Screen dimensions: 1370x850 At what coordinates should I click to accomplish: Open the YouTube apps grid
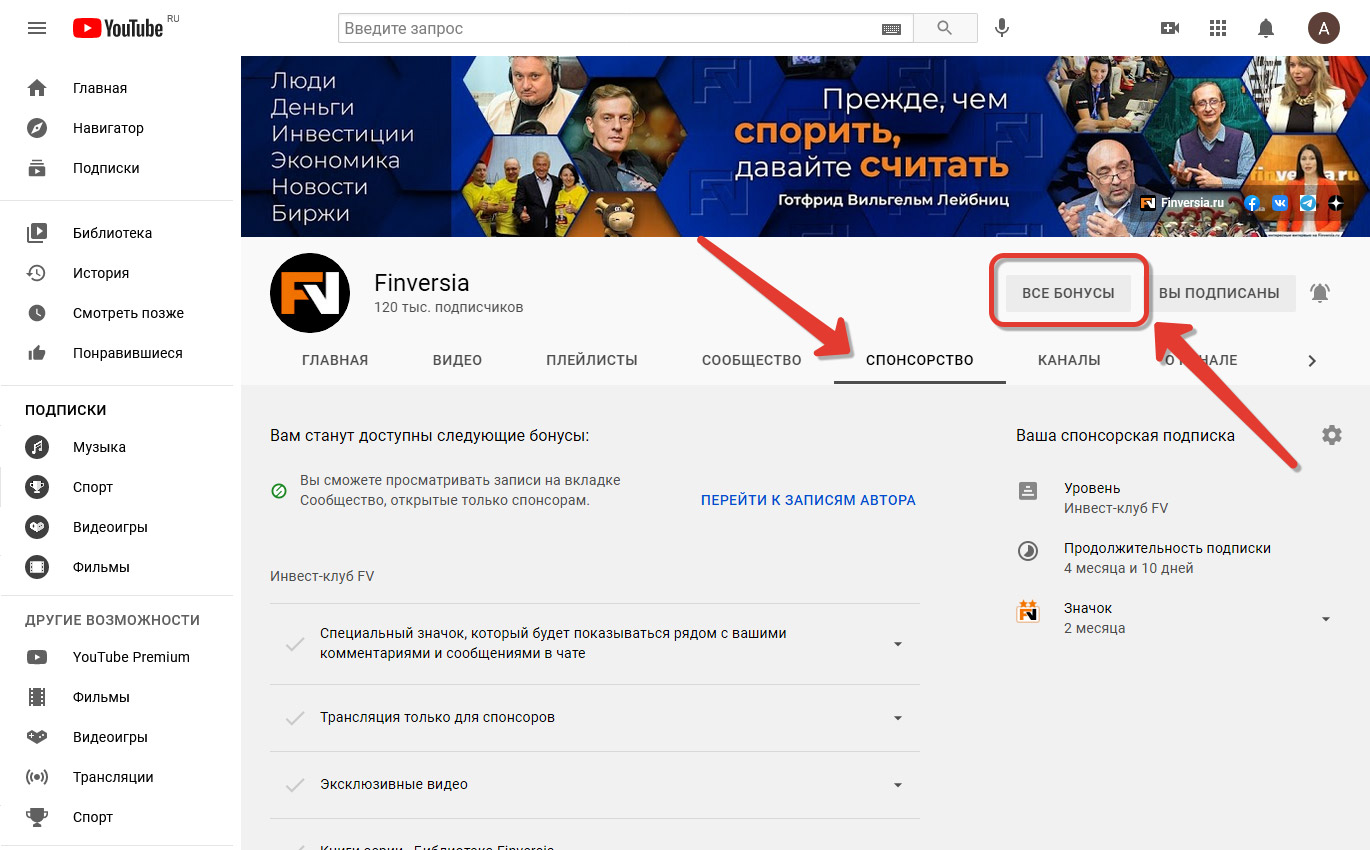[1218, 28]
